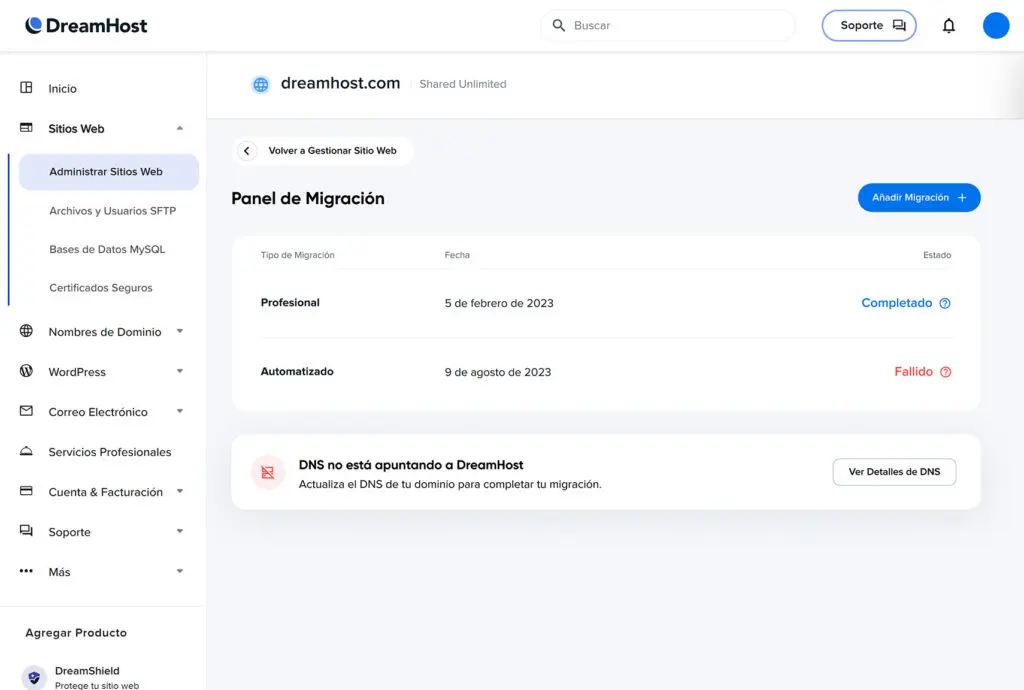This screenshot has height=690, width=1024.
Task: Expand the Soporte sidebar arrow
Action: [180, 531]
